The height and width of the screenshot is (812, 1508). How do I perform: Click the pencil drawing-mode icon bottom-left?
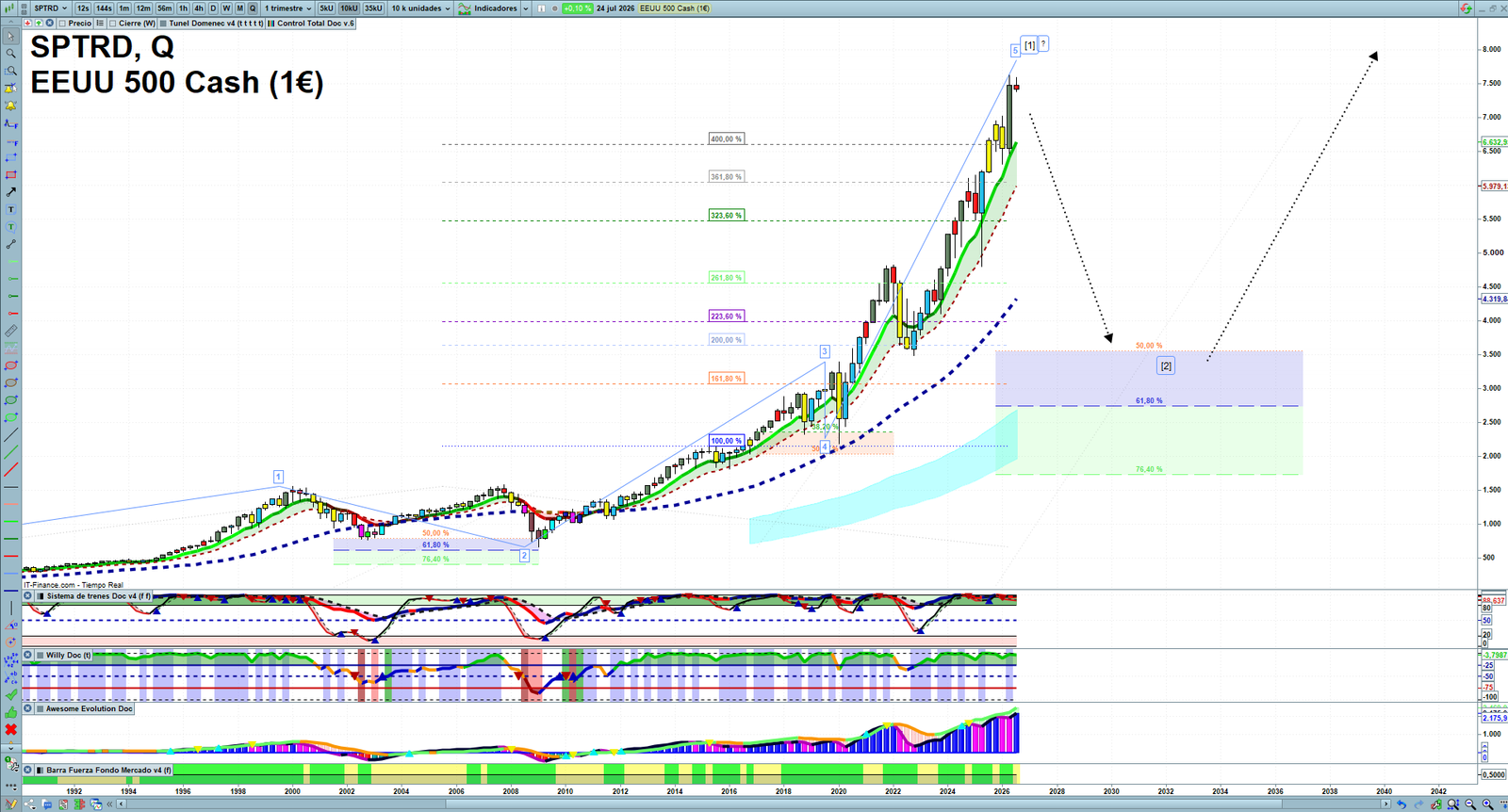(x=11, y=804)
